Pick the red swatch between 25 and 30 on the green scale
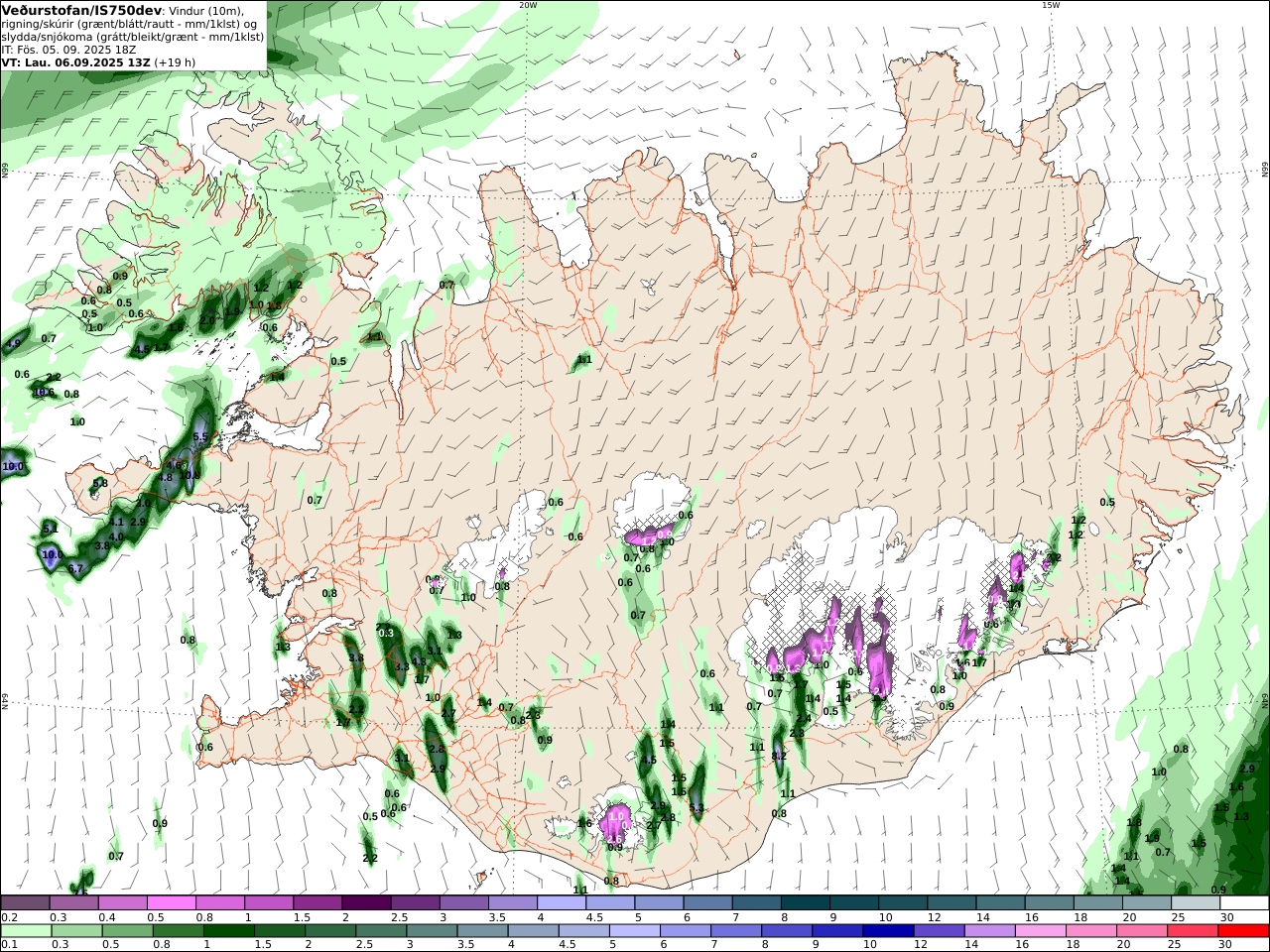The image size is (1270, 952). (x=1192, y=931)
